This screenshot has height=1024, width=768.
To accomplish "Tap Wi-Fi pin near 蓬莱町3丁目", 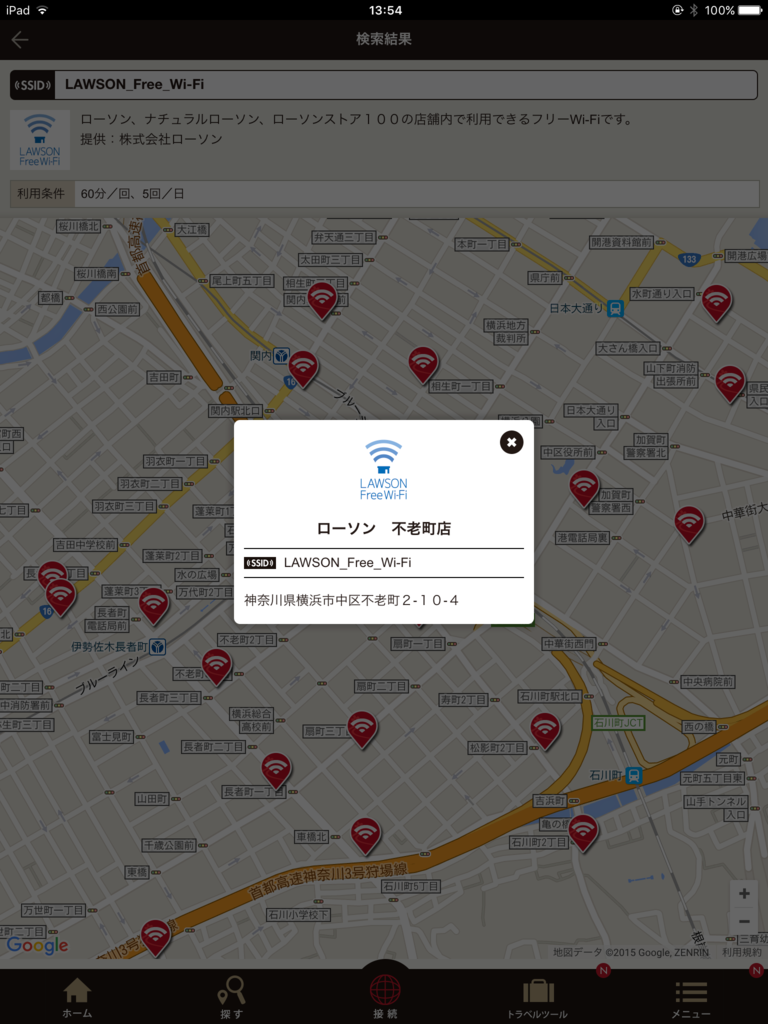I will click(x=153, y=605).
